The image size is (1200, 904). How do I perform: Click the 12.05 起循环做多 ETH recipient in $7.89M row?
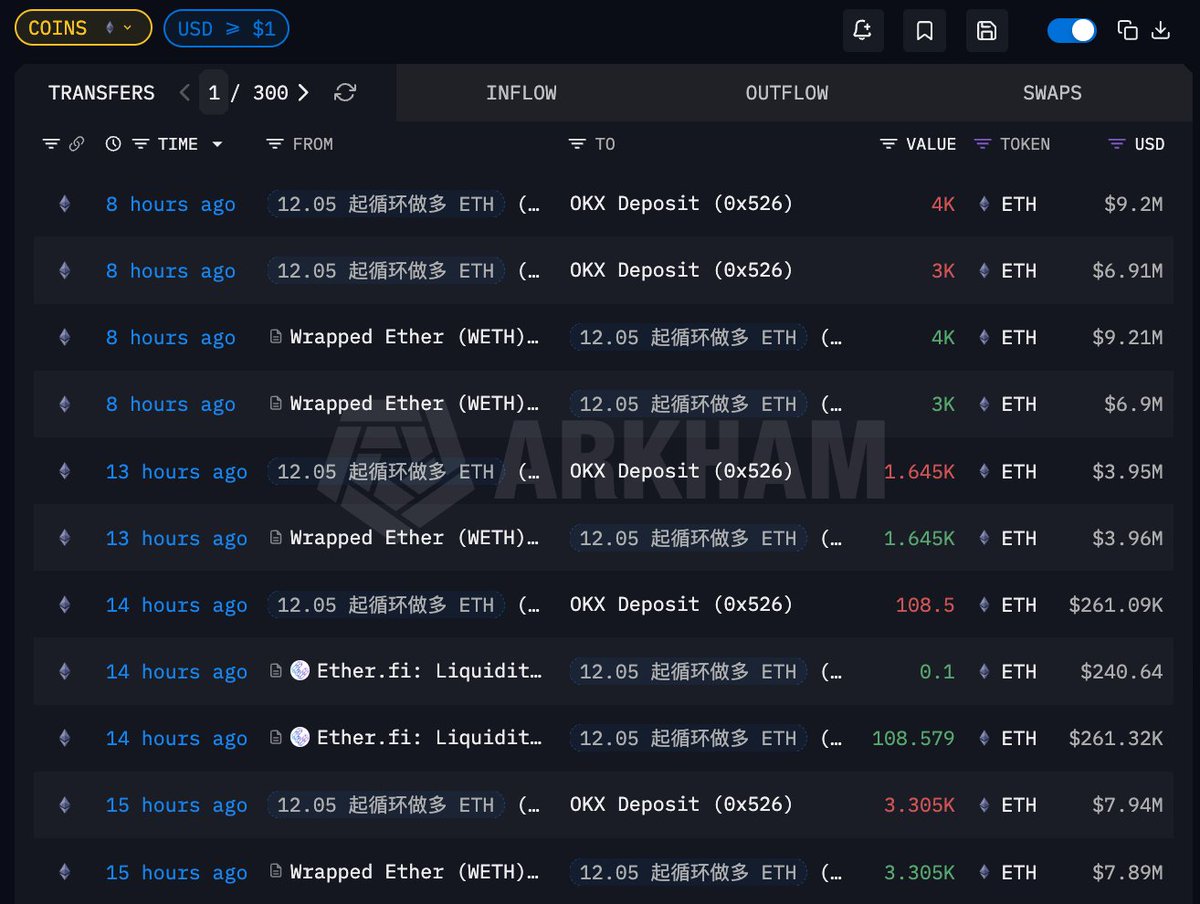point(688,872)
